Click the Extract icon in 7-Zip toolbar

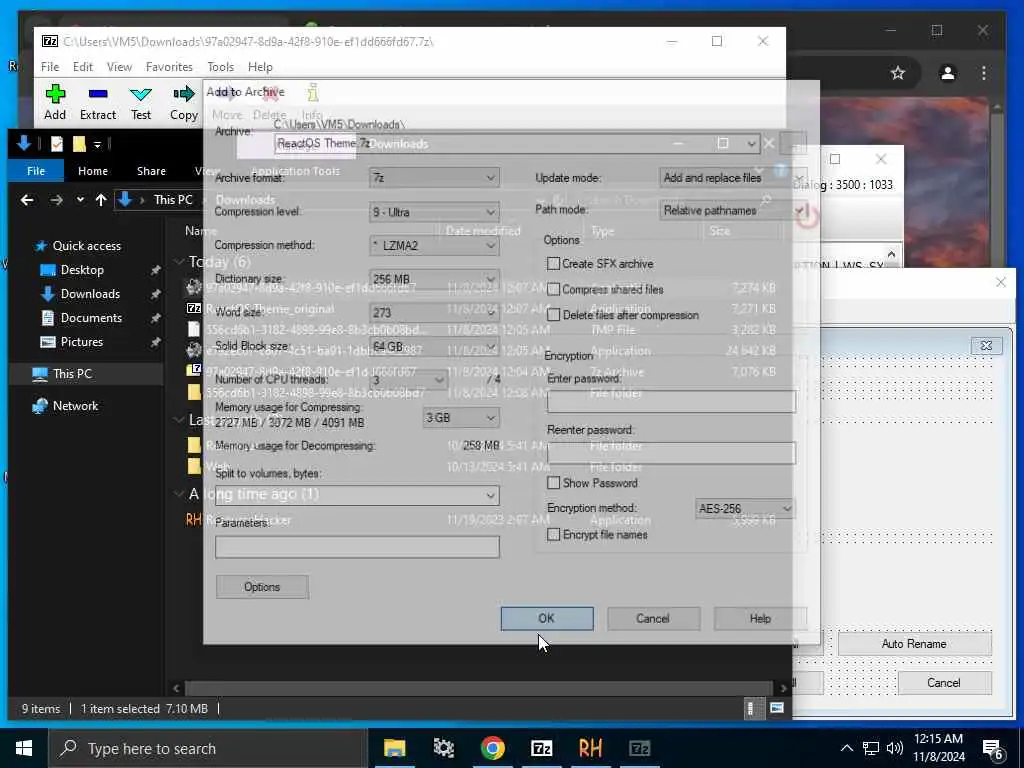pos(98,103)
